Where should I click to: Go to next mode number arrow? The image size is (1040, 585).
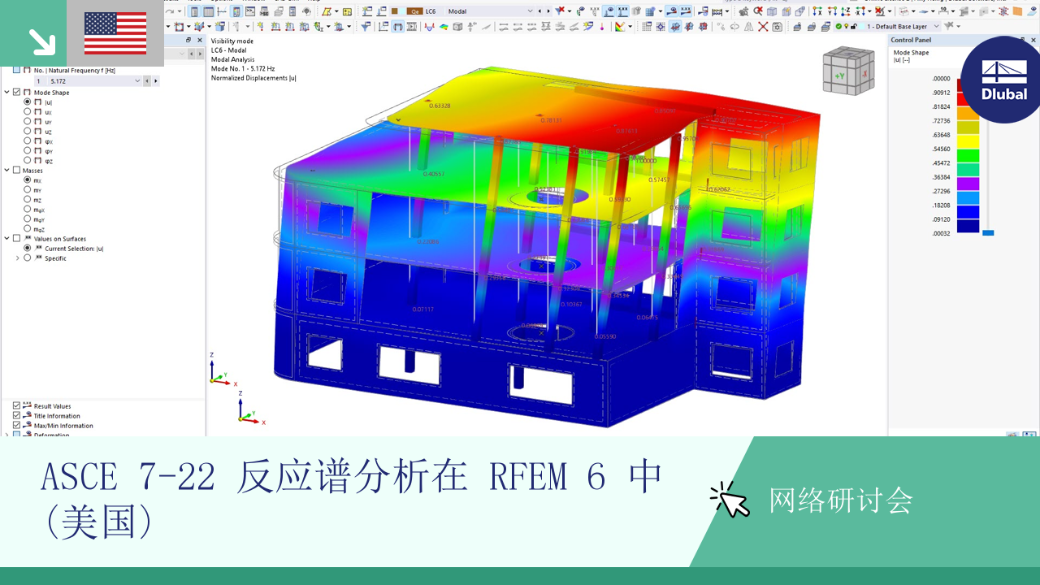point(156,81)
